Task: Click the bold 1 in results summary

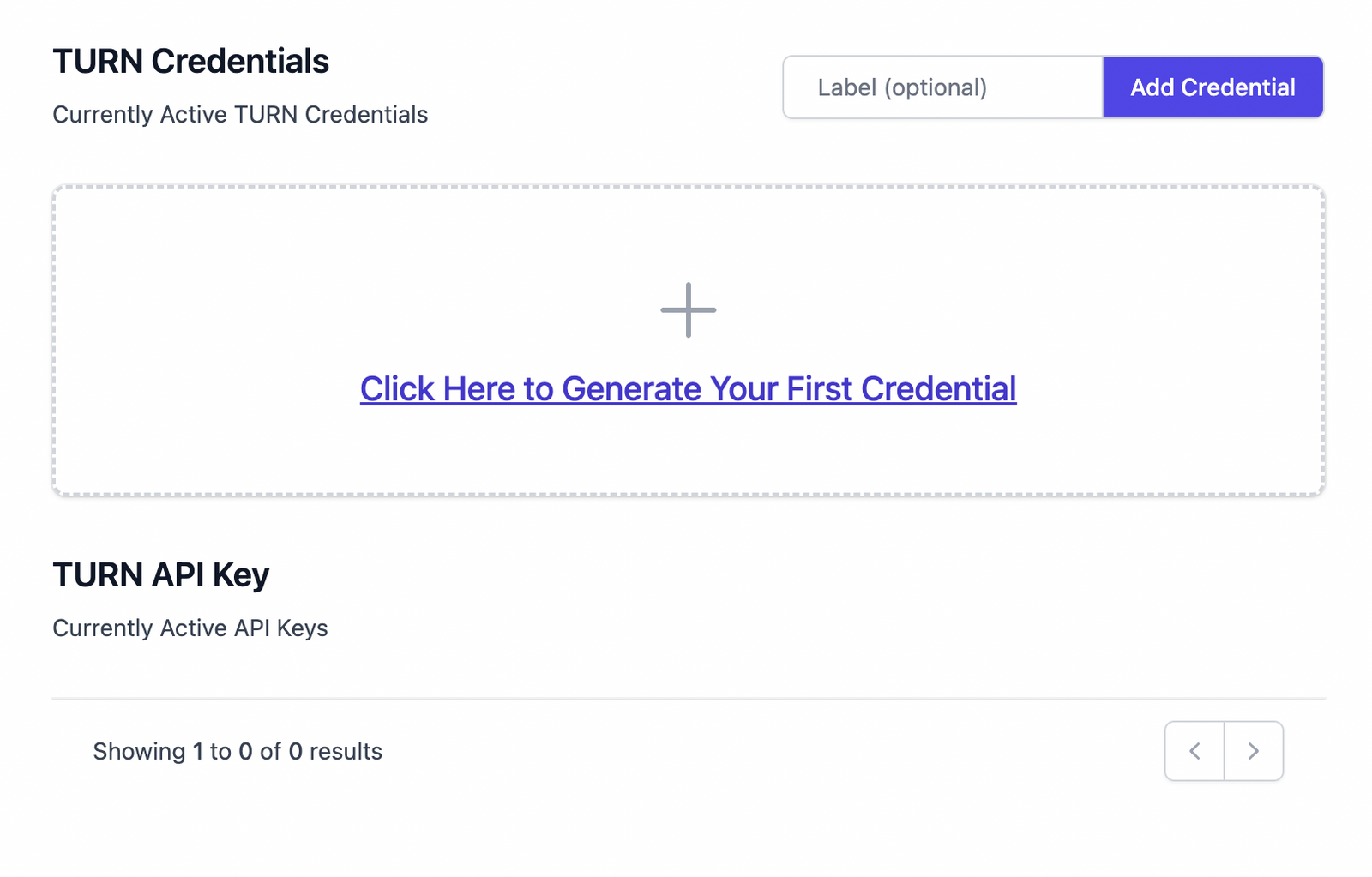Action: [198, 752]
